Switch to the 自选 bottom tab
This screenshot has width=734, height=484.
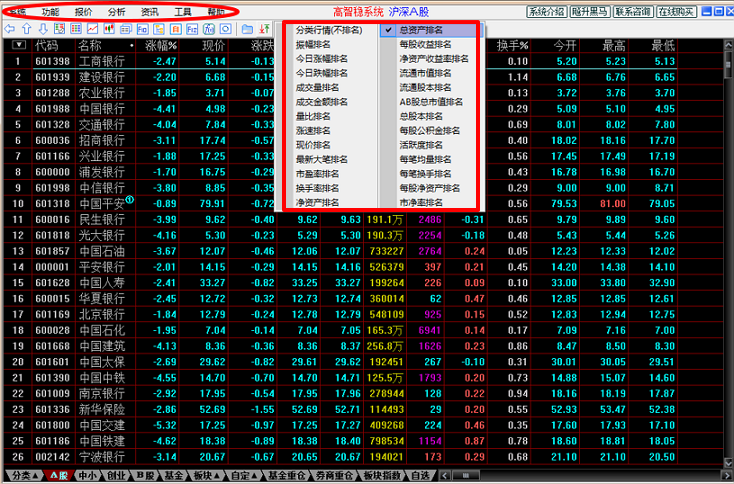pyautogui.click(x=420, y=476)
